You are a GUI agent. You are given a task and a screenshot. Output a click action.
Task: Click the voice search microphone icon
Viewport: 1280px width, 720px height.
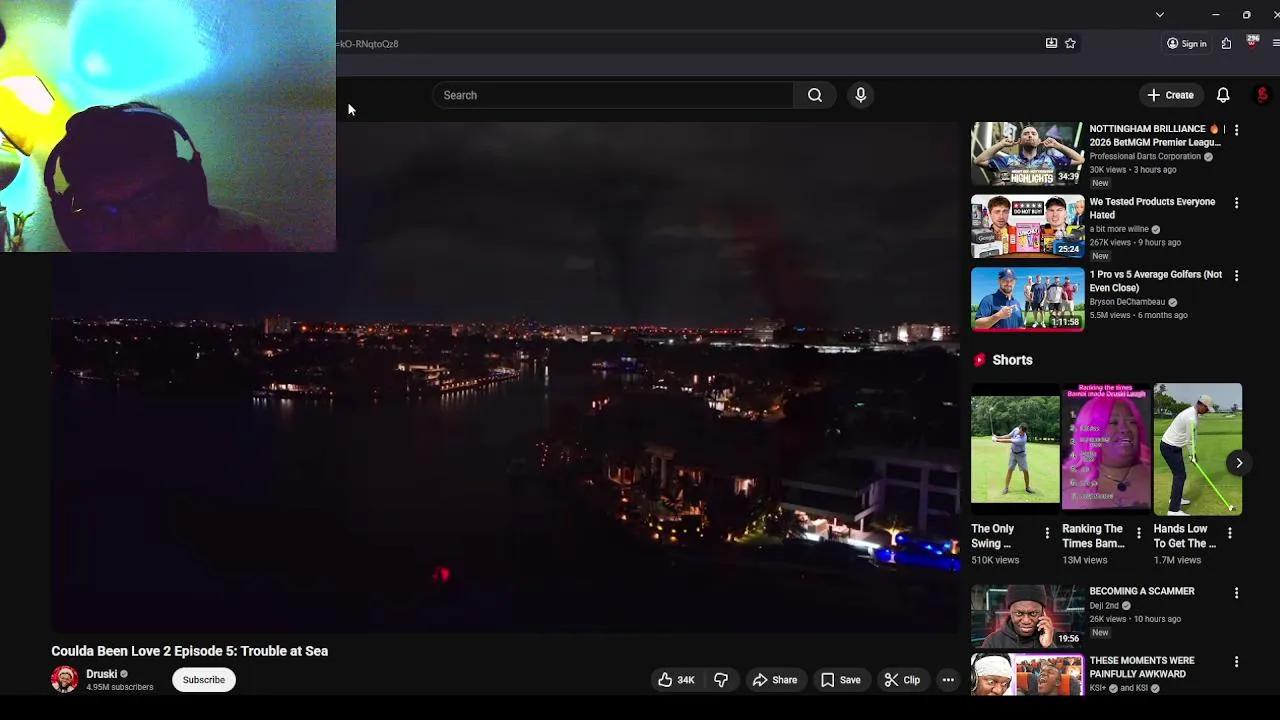click(x=860, y=95)
